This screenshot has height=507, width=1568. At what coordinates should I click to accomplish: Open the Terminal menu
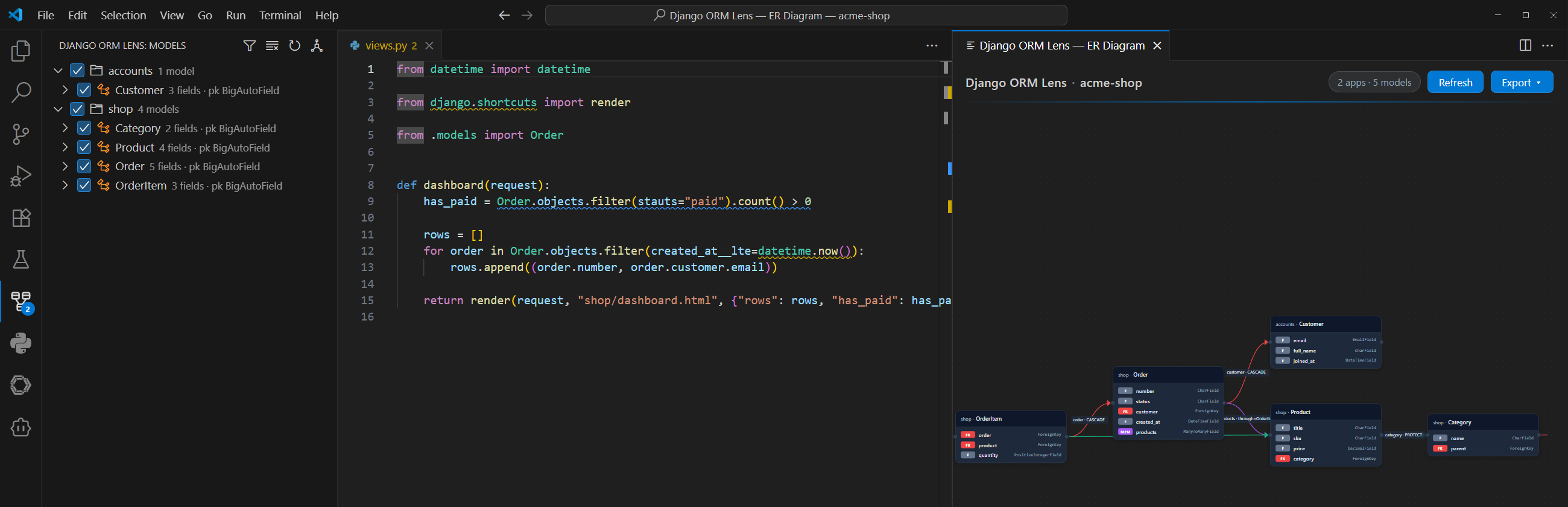[280, 15]
